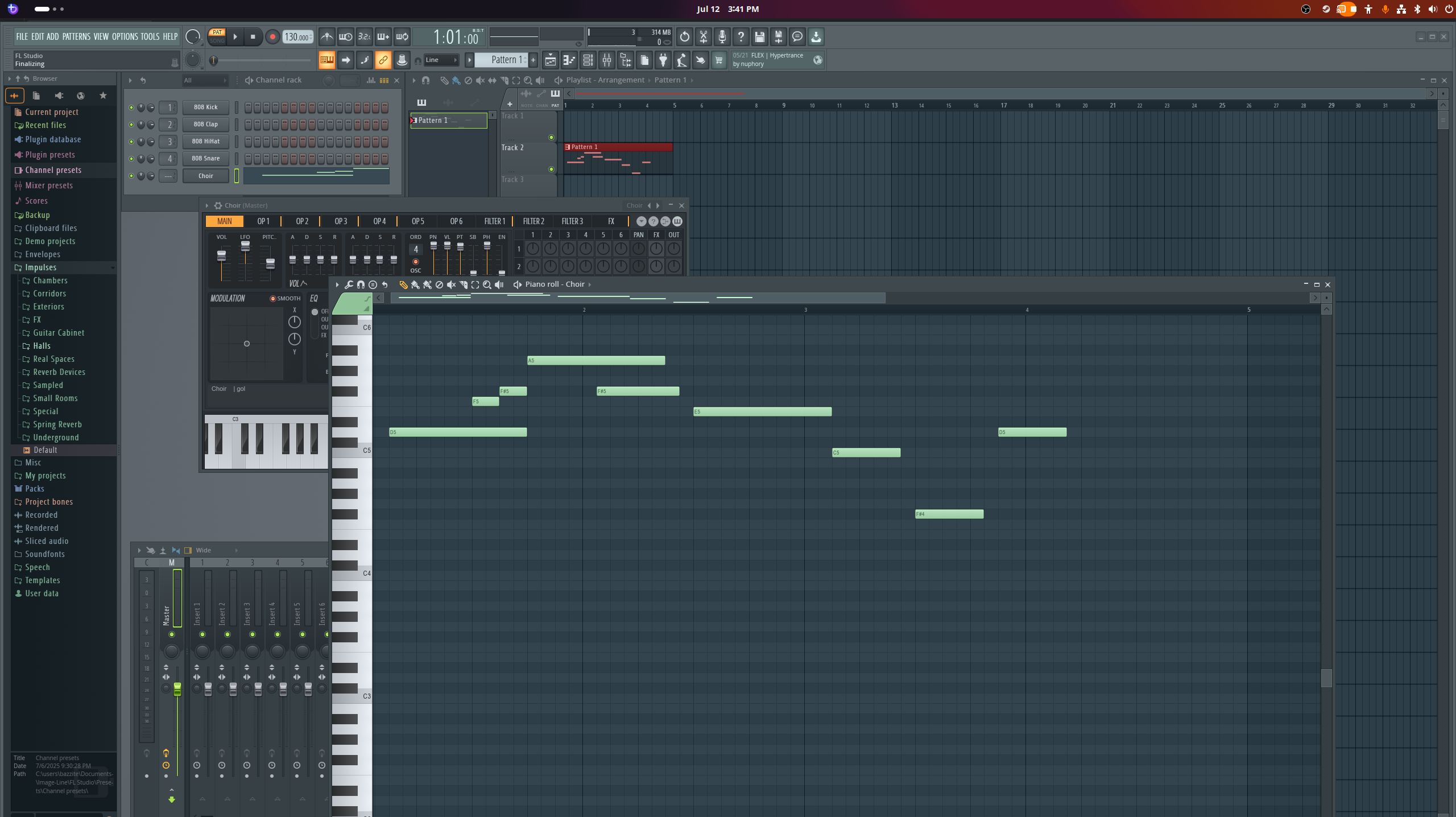Select the Slip tool in Playlist toolbar
1456x817 pixels.
pyautogui.click(x=492, y=80)
